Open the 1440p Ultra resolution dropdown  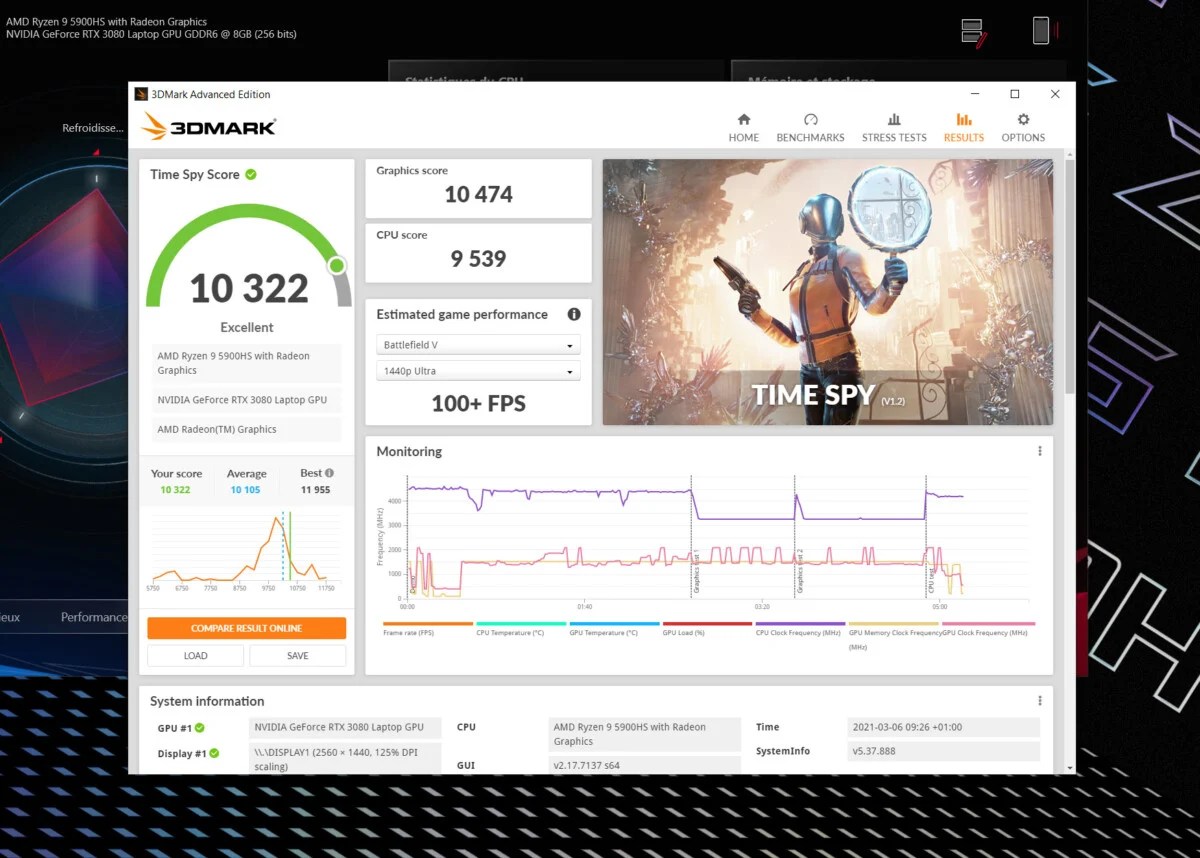(479, 371)
